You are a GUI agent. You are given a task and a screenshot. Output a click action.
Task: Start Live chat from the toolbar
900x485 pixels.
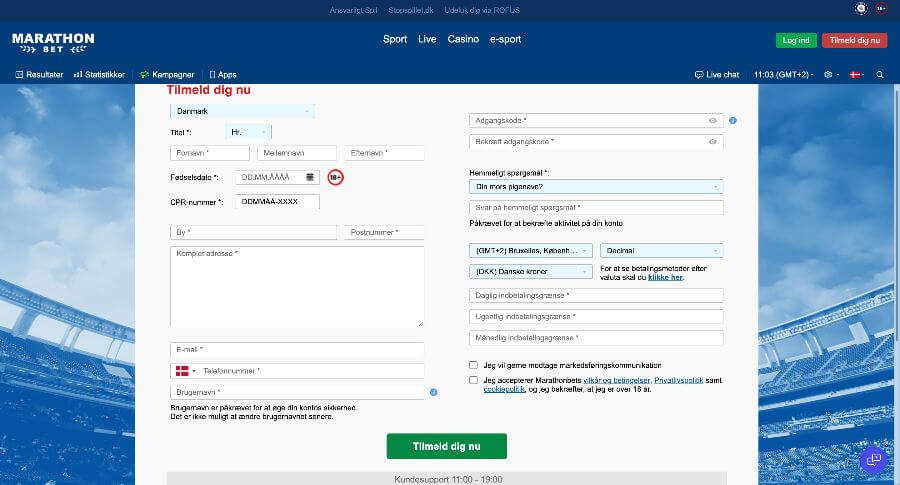[x=717, y=75]
